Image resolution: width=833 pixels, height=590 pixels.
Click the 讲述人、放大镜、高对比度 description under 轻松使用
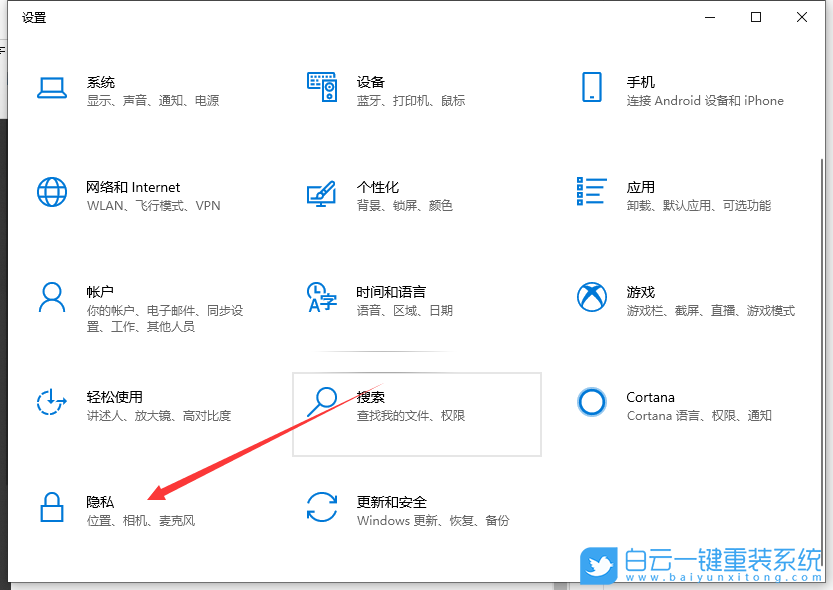click(157, 416)
